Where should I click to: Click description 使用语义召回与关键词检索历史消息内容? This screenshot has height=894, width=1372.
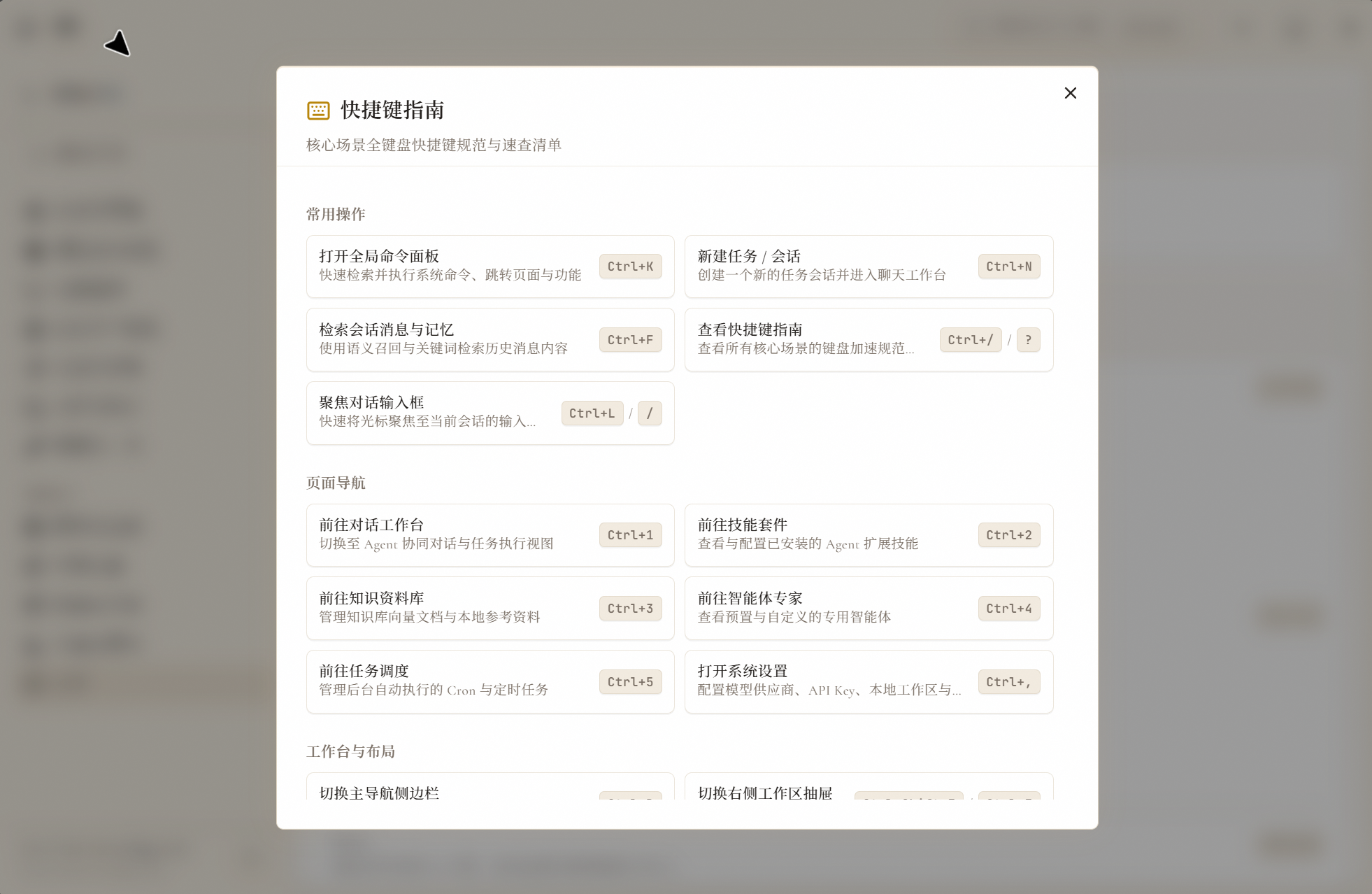coord(443,348)
